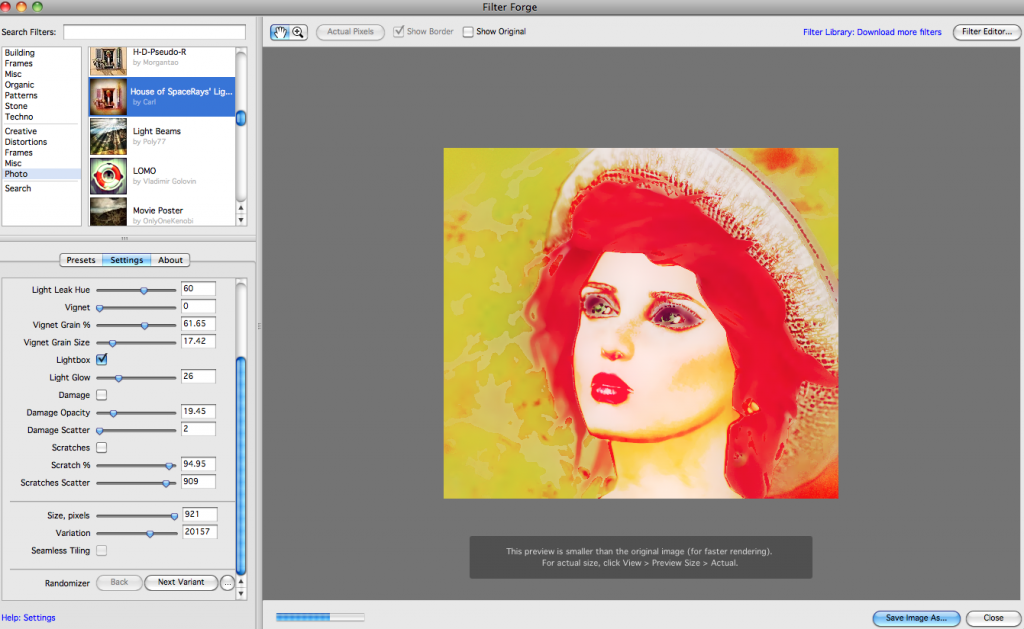This screenshot has height=629, width=1024.
Task: Open the Help: Settings link
Action: tap(28, 618)
